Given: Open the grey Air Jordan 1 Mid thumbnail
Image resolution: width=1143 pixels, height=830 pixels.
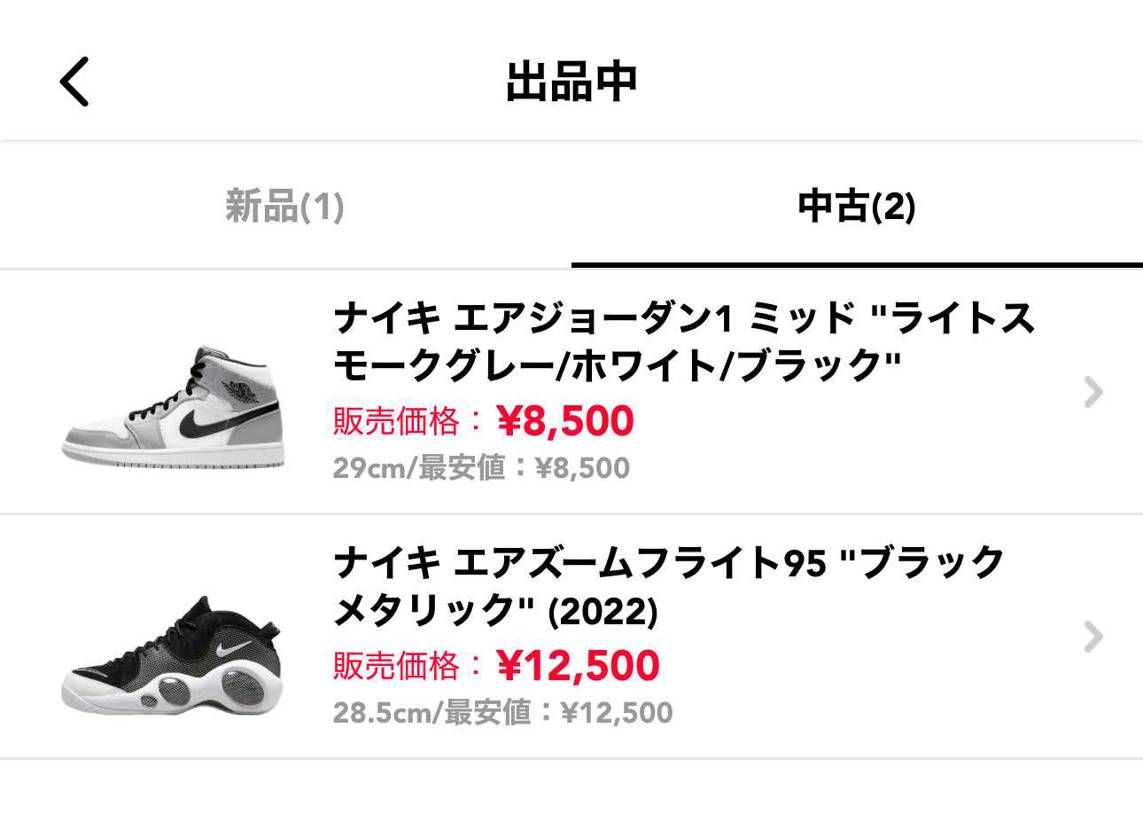Looking at the screenshot, I should 173,407.
